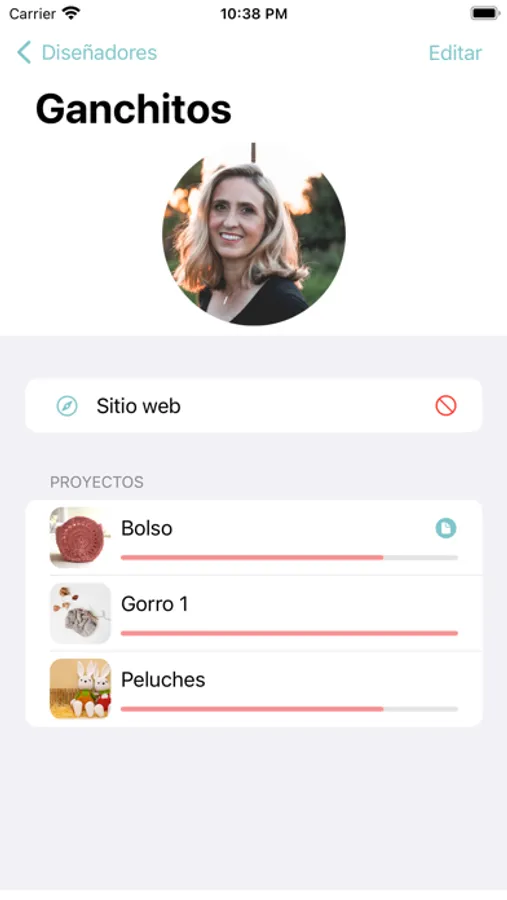Click the Bolso progress bar

(x=289, y=557)
